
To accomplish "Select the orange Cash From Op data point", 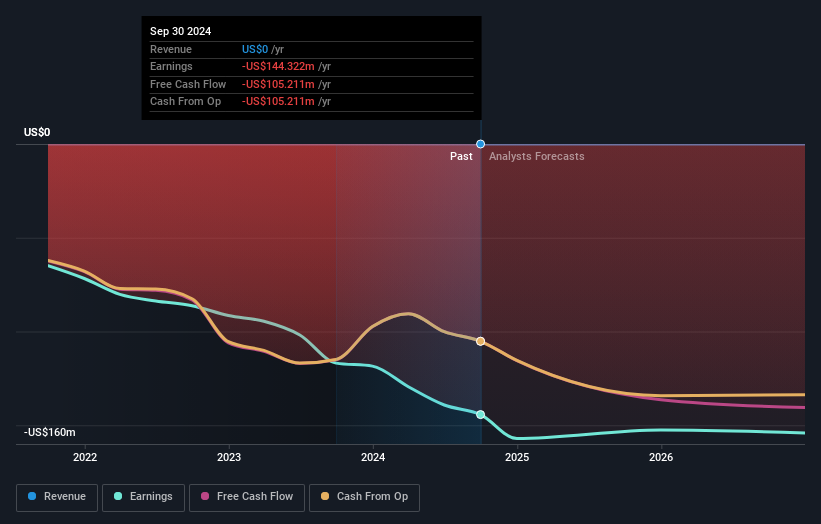I will [480, 341].
